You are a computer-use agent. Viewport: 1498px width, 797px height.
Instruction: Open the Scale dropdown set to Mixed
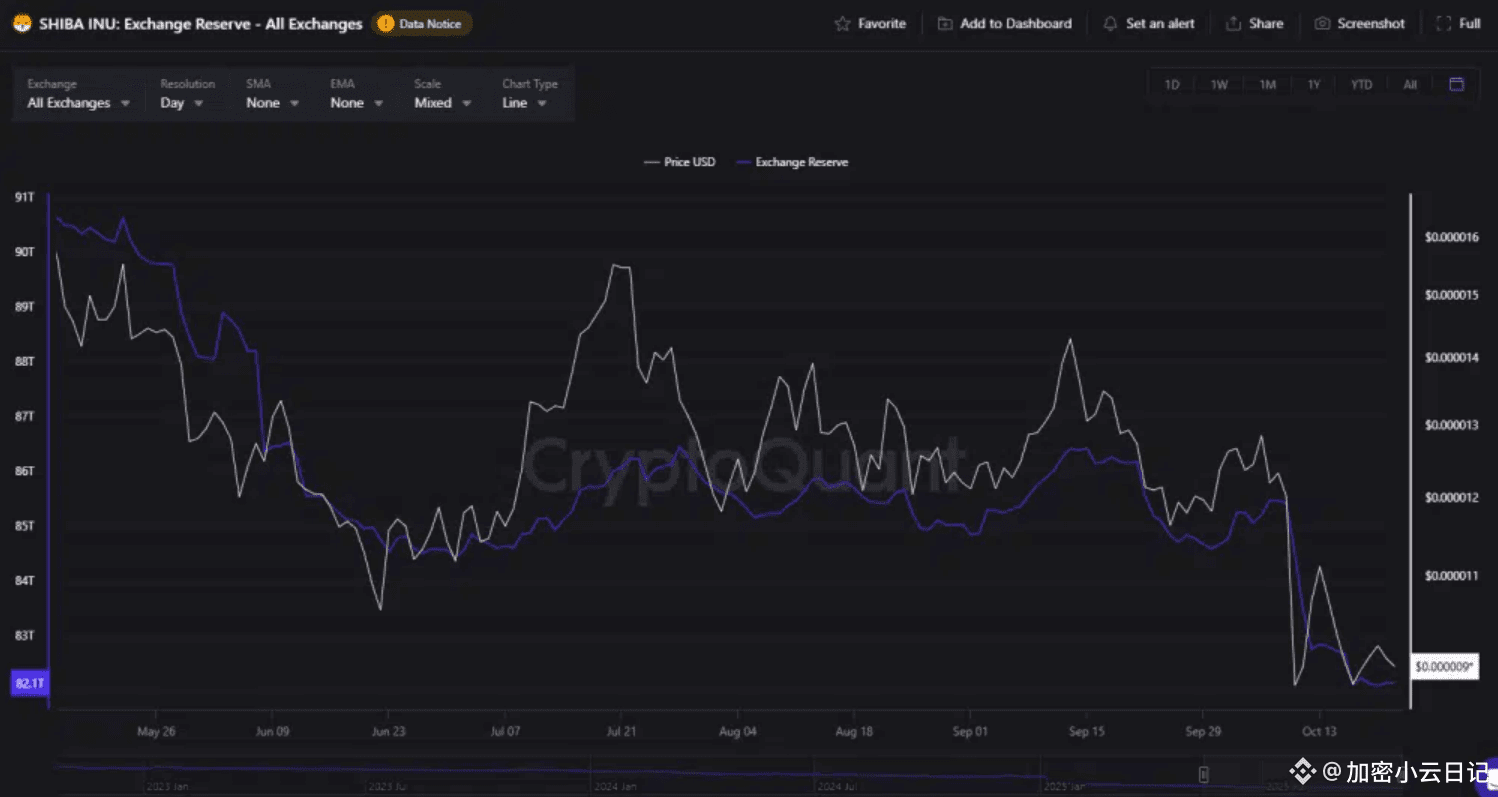point(442,103)
